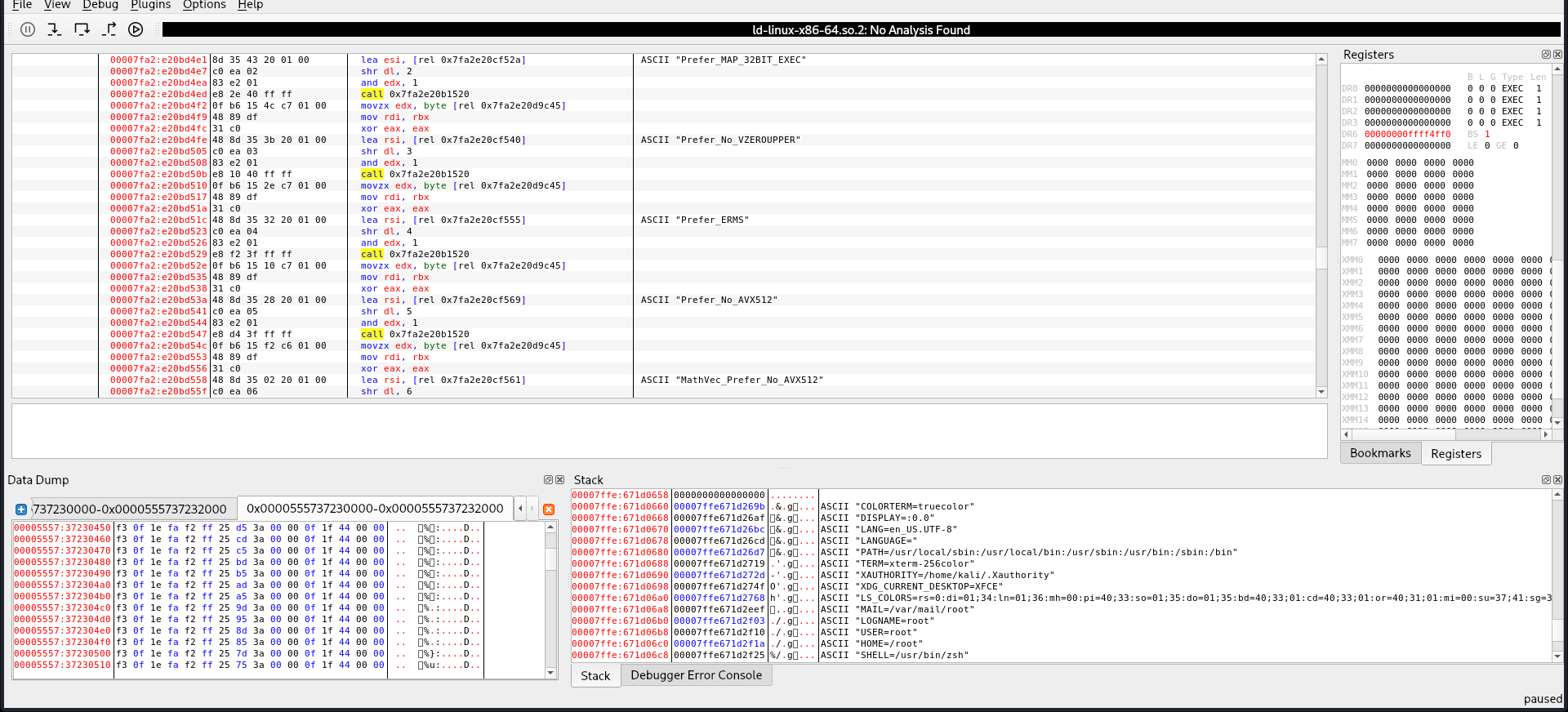Open the File menu
Screen dimensions: 1568x712
22,5
